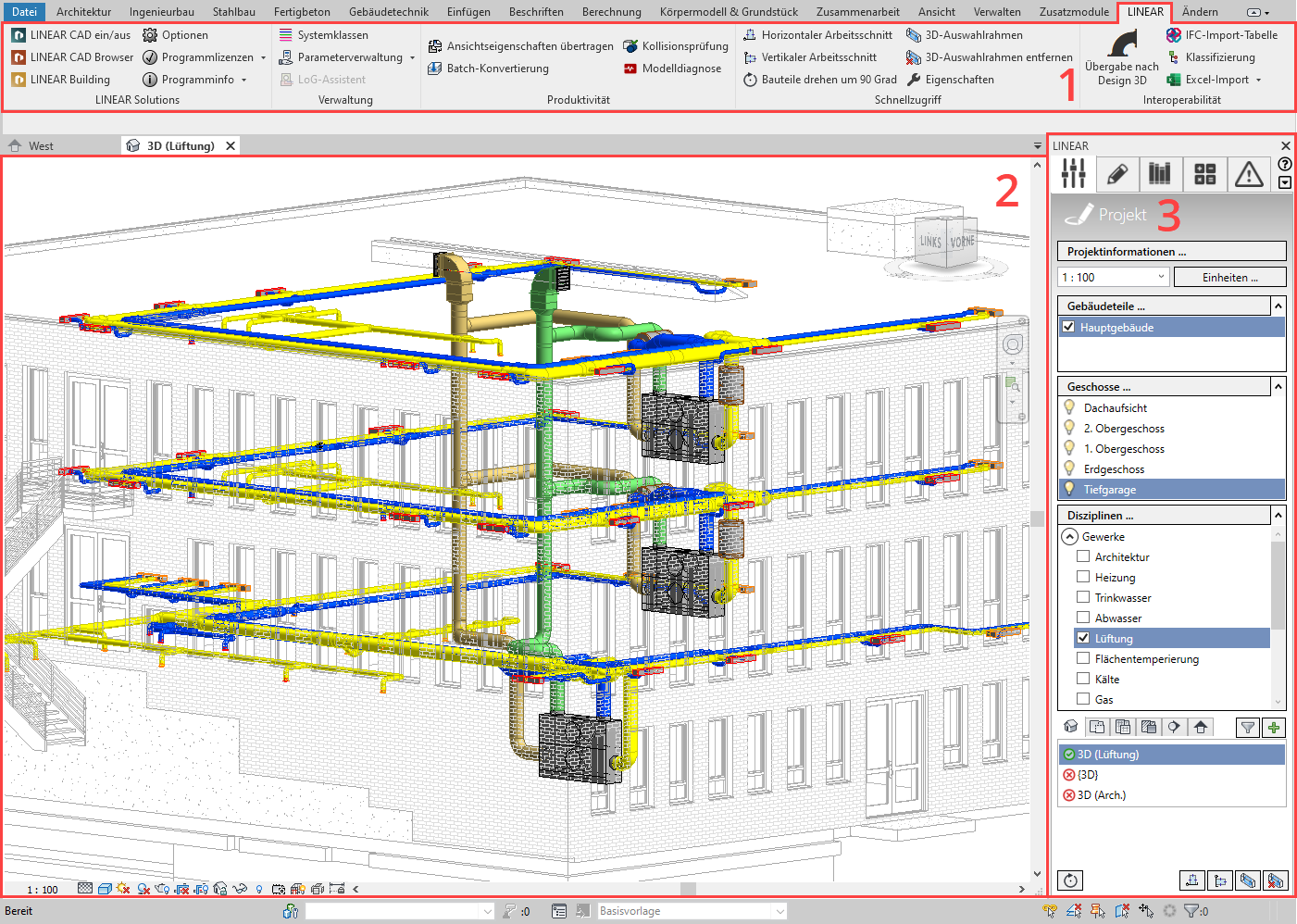Select the elevation marker views tab icon
The height and width of the screenshot is (924, 1297).
coord(1175,727)
